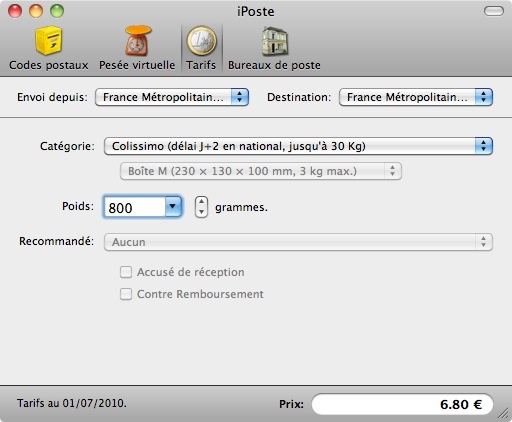
Task: Check the Accusé de réception checkbox
Action: (126, 272)
